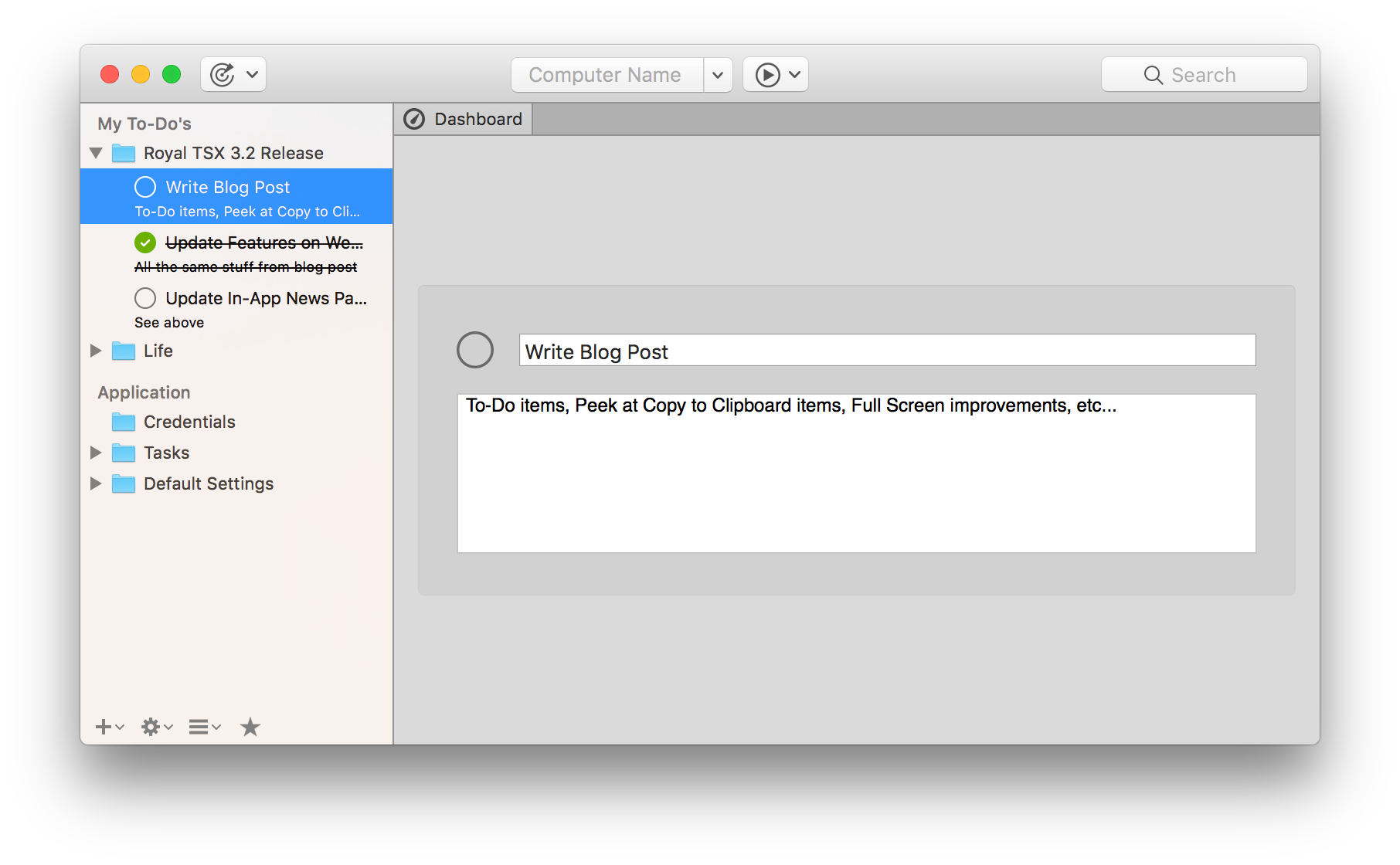Select the Life folder label
1400x865 pixels.
[158, 351]
